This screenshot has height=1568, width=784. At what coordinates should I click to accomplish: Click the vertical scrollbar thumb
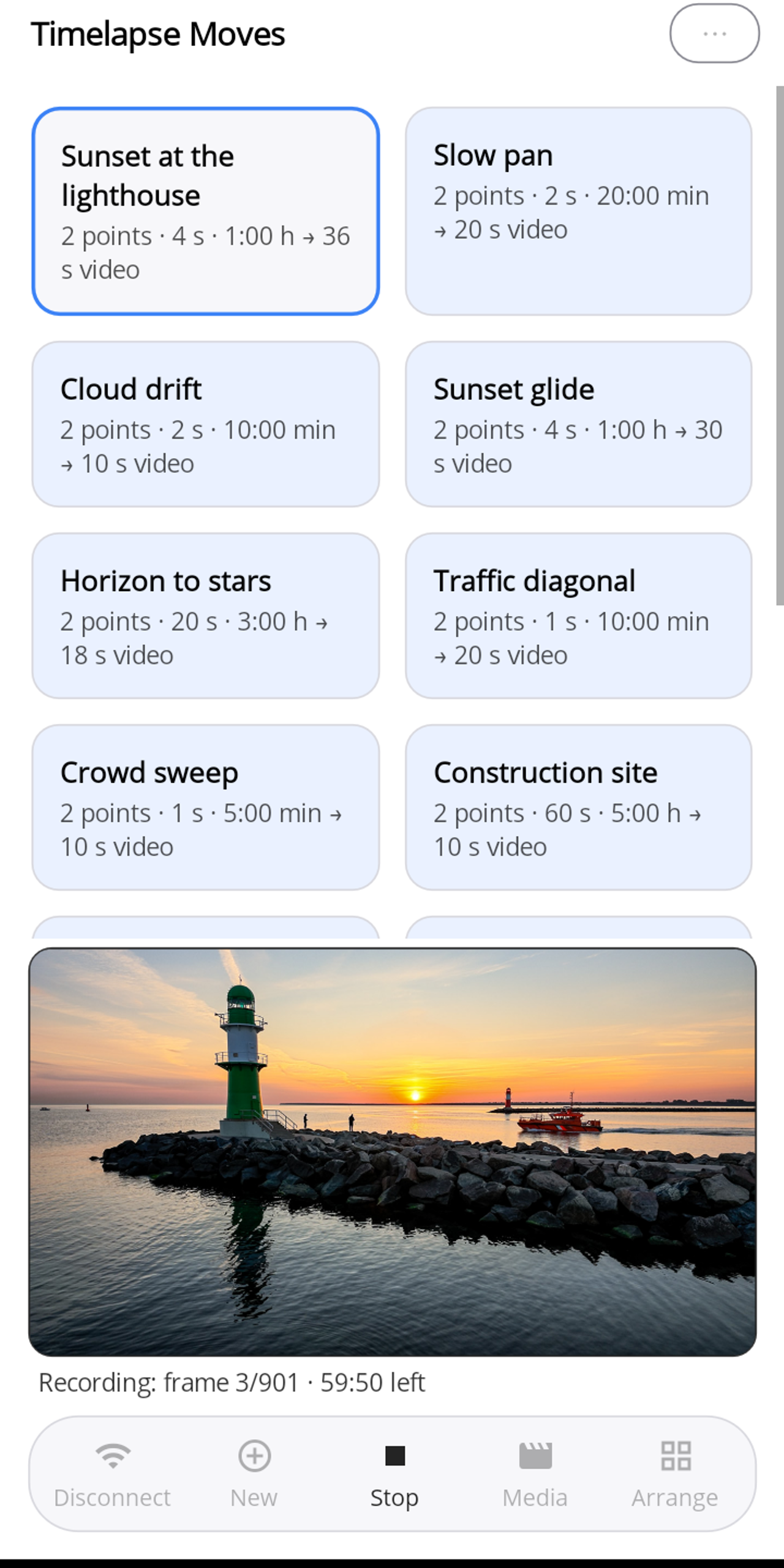click(780, 345)
